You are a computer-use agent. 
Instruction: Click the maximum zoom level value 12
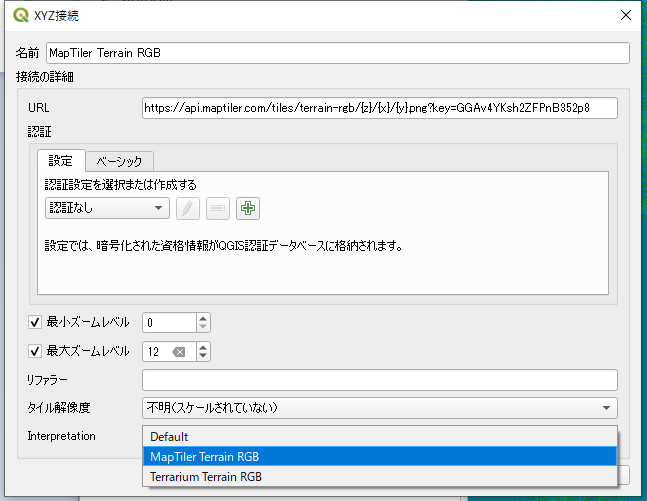click(x=153, y=352)
